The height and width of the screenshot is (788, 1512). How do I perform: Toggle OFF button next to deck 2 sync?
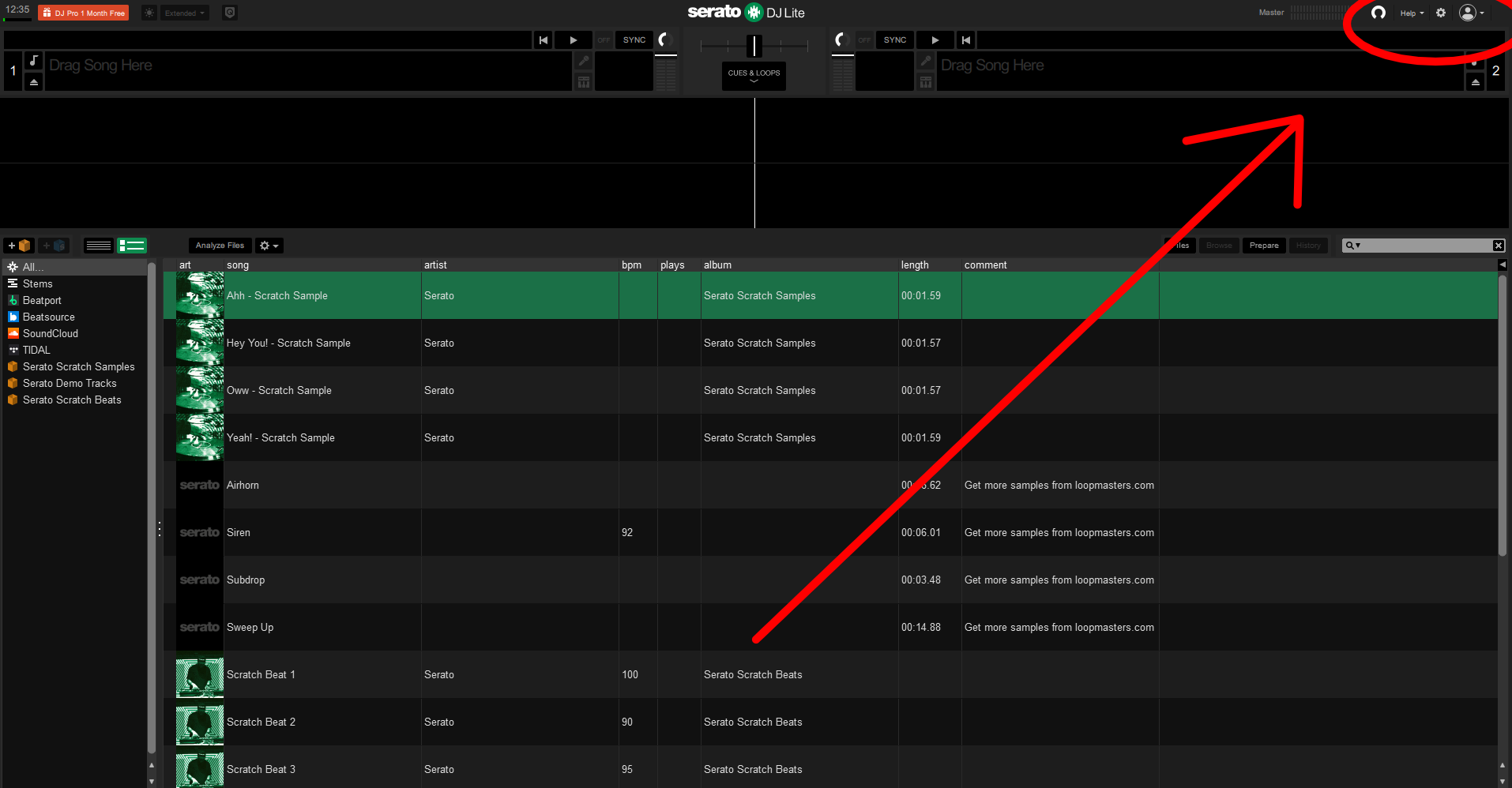tap(864, 39)
